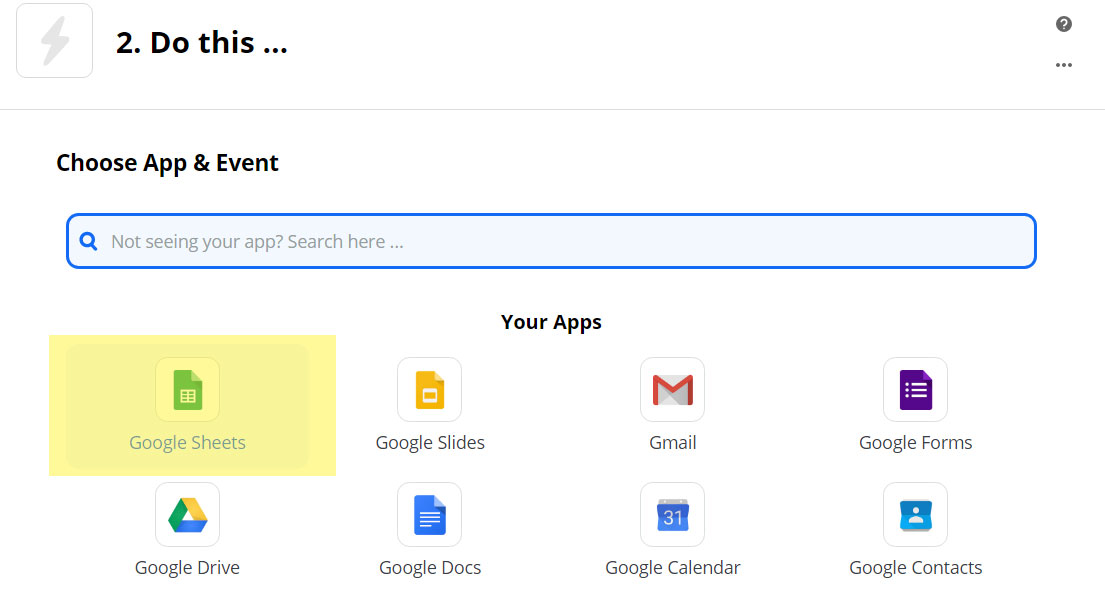
Task: Pick the Google Docs app icon
Action: click(429, 515)
